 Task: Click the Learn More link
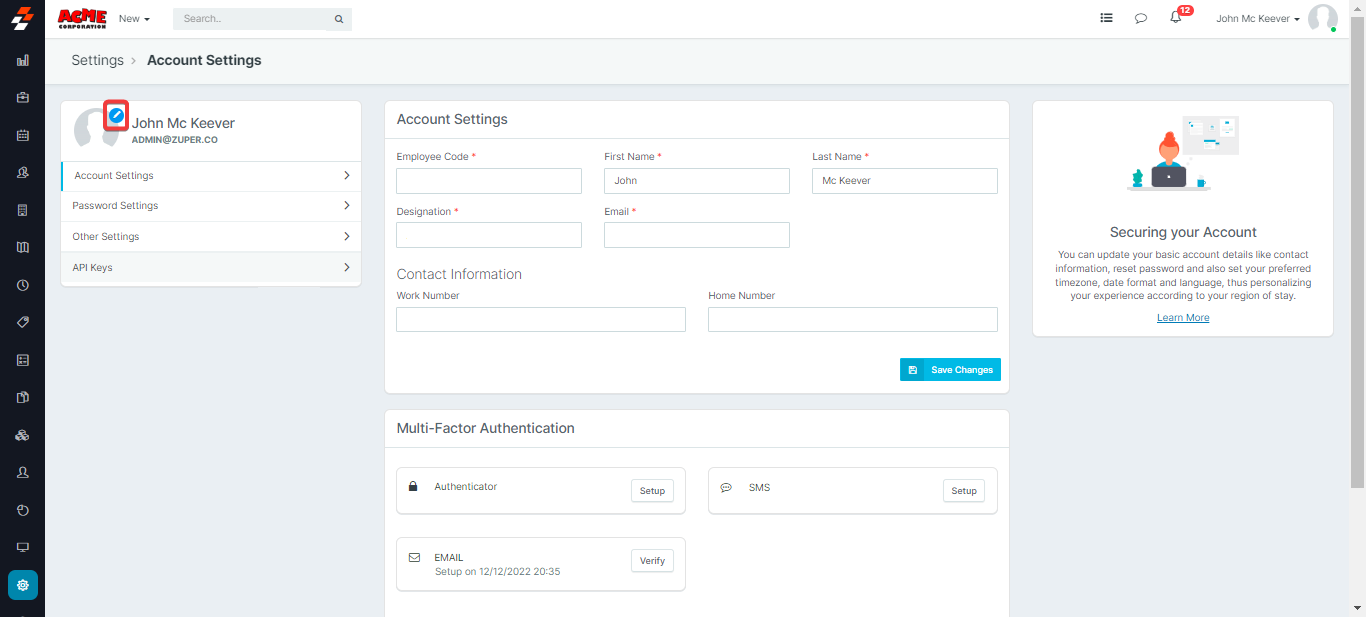(1183, 318)
